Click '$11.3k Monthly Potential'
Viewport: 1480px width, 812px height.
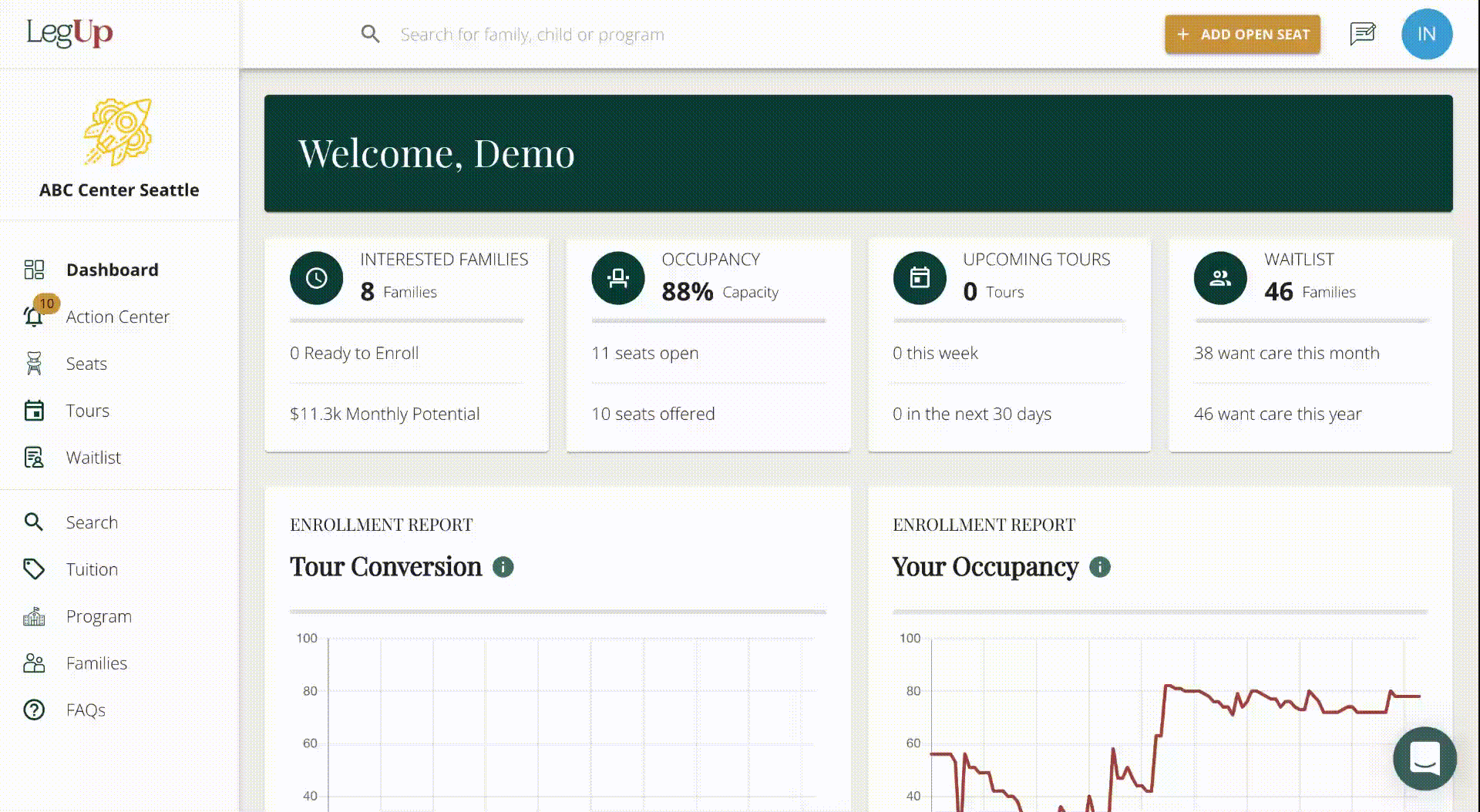tap(385, 414)
